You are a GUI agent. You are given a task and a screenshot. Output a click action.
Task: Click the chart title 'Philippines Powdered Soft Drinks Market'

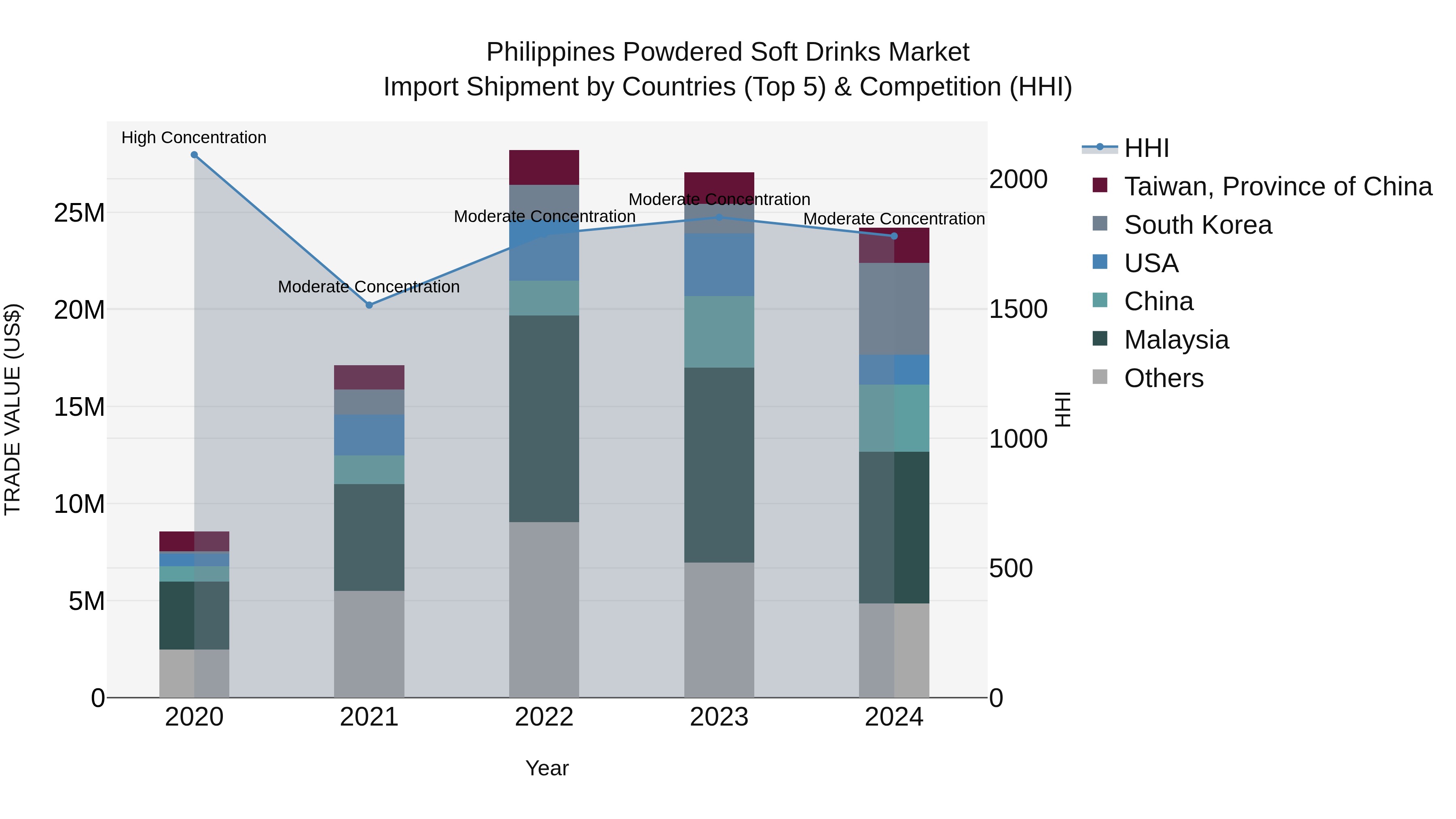click(x=728, y=52)
